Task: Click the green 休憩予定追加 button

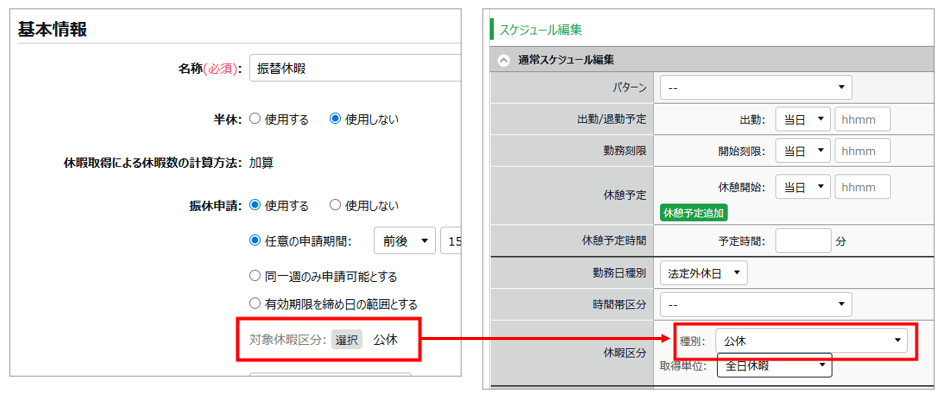Action: [694, 213]
